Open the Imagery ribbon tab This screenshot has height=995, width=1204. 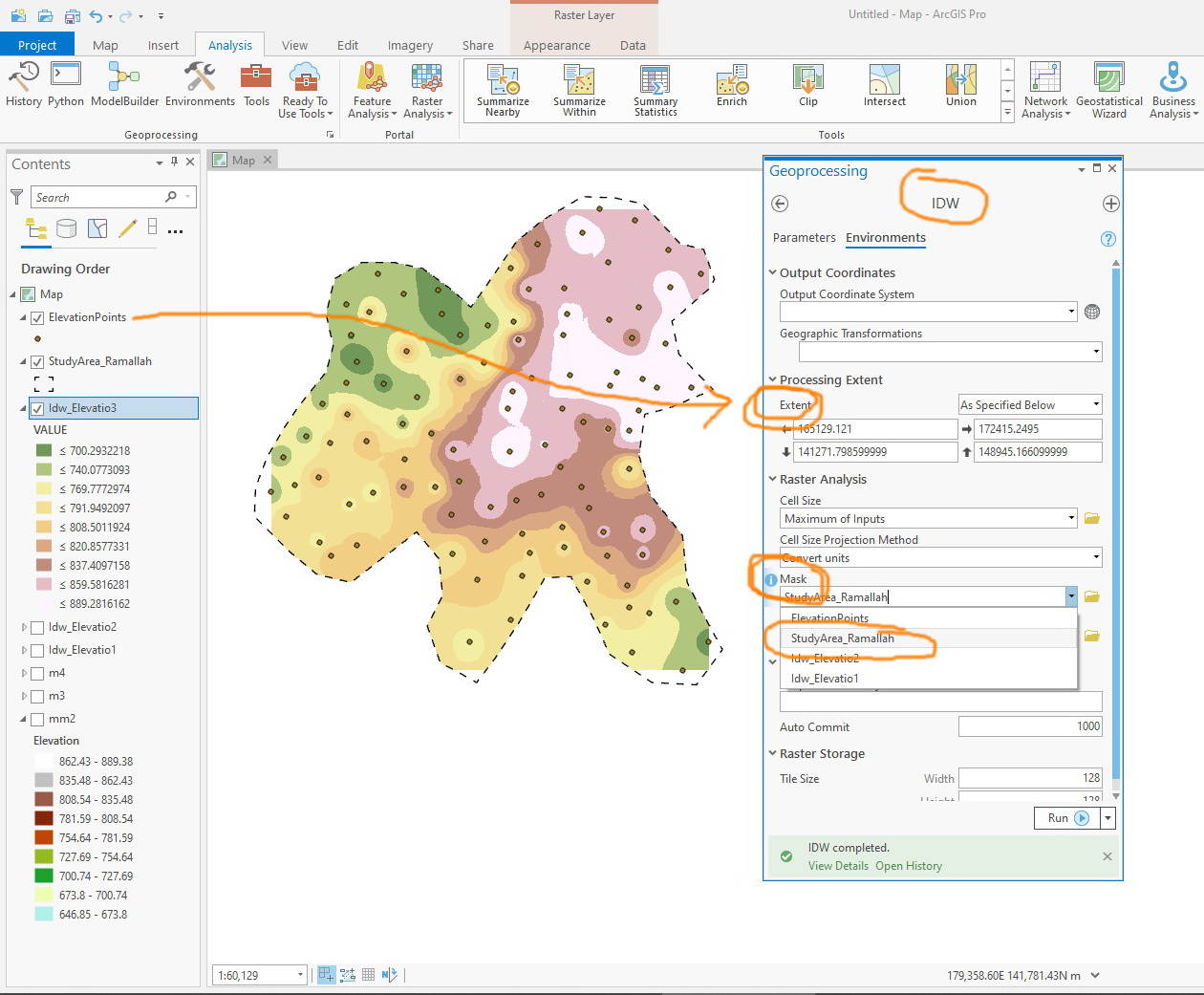point(410,45)
